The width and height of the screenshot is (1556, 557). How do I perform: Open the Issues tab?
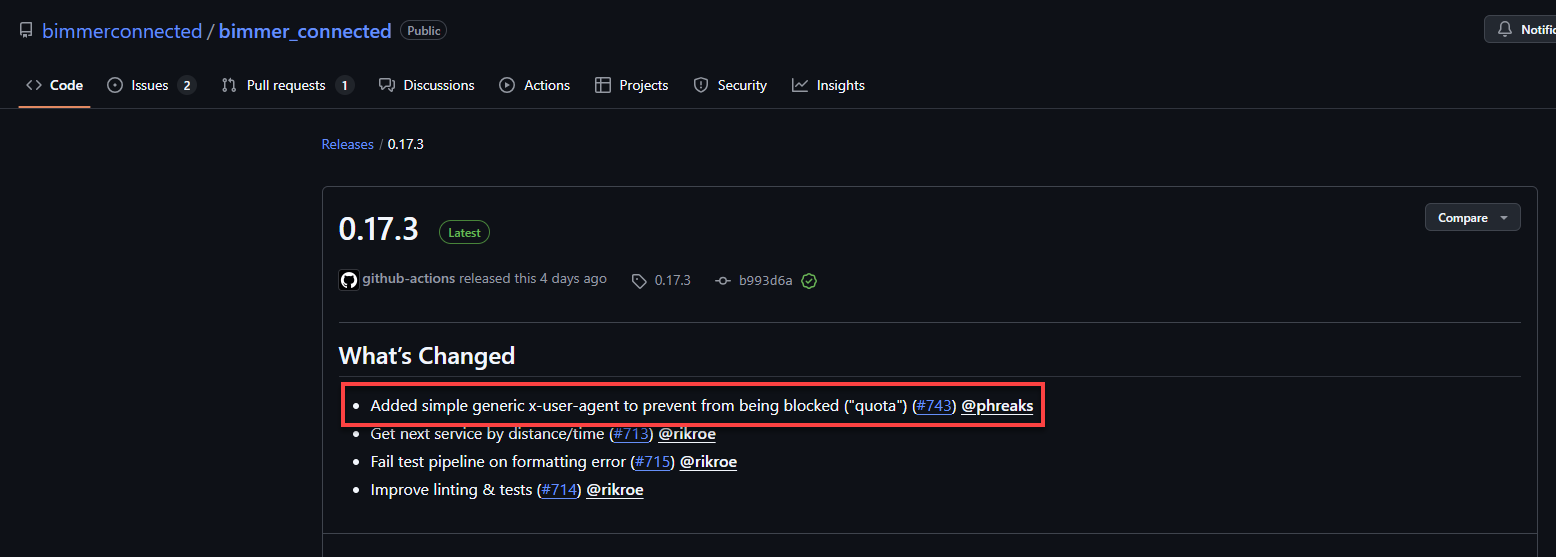pyautogui.click(x=151, y=85)
